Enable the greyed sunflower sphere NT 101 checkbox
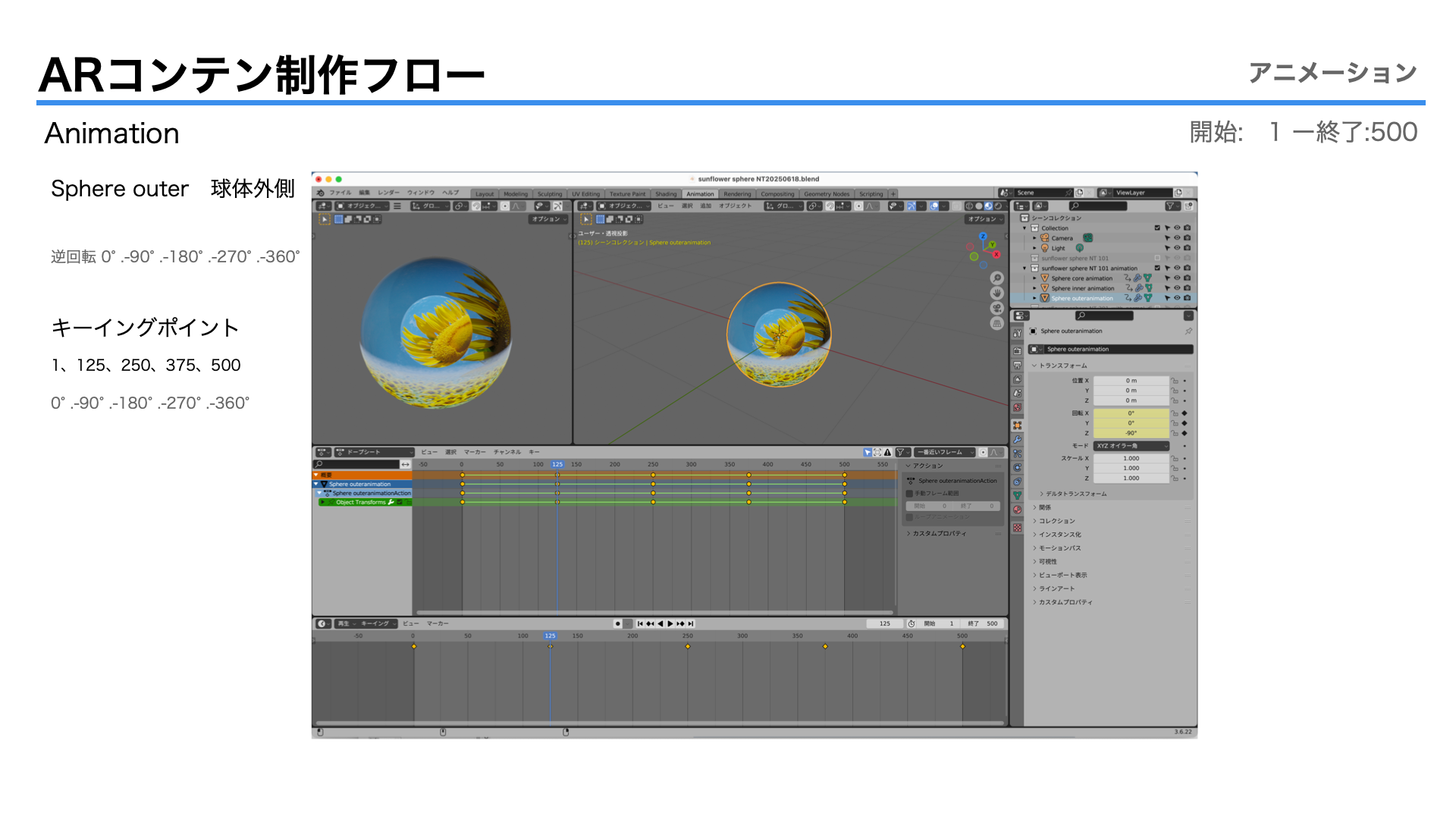Viewport: 1456px width, 819px height. [1157, 259]
